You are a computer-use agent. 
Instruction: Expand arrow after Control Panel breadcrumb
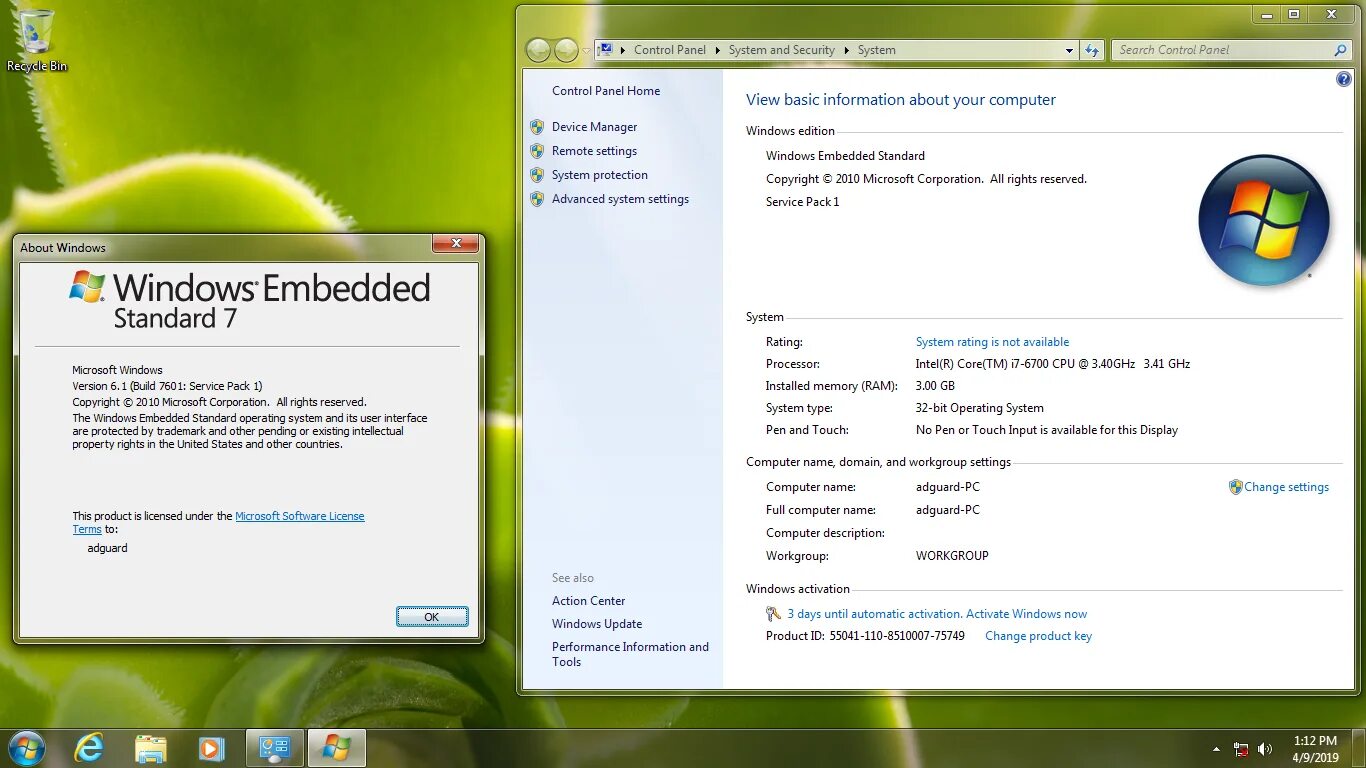tap(717, 50)
